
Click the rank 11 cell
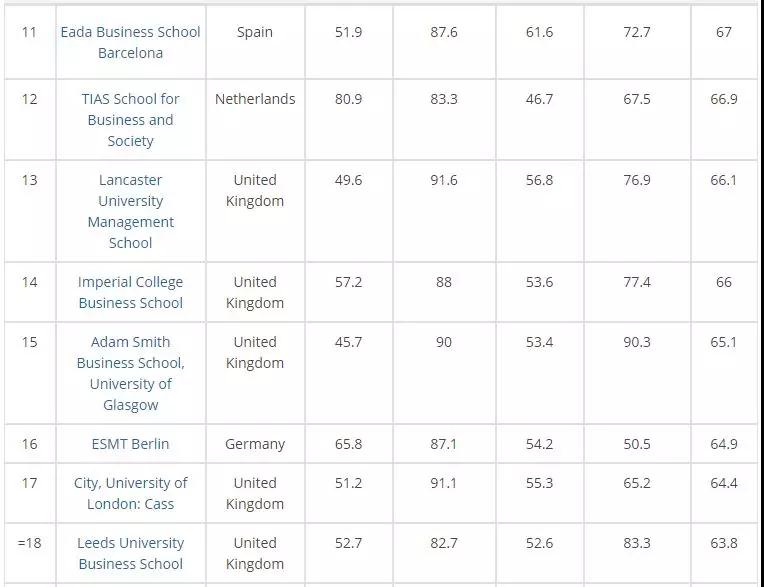(29, 32)
